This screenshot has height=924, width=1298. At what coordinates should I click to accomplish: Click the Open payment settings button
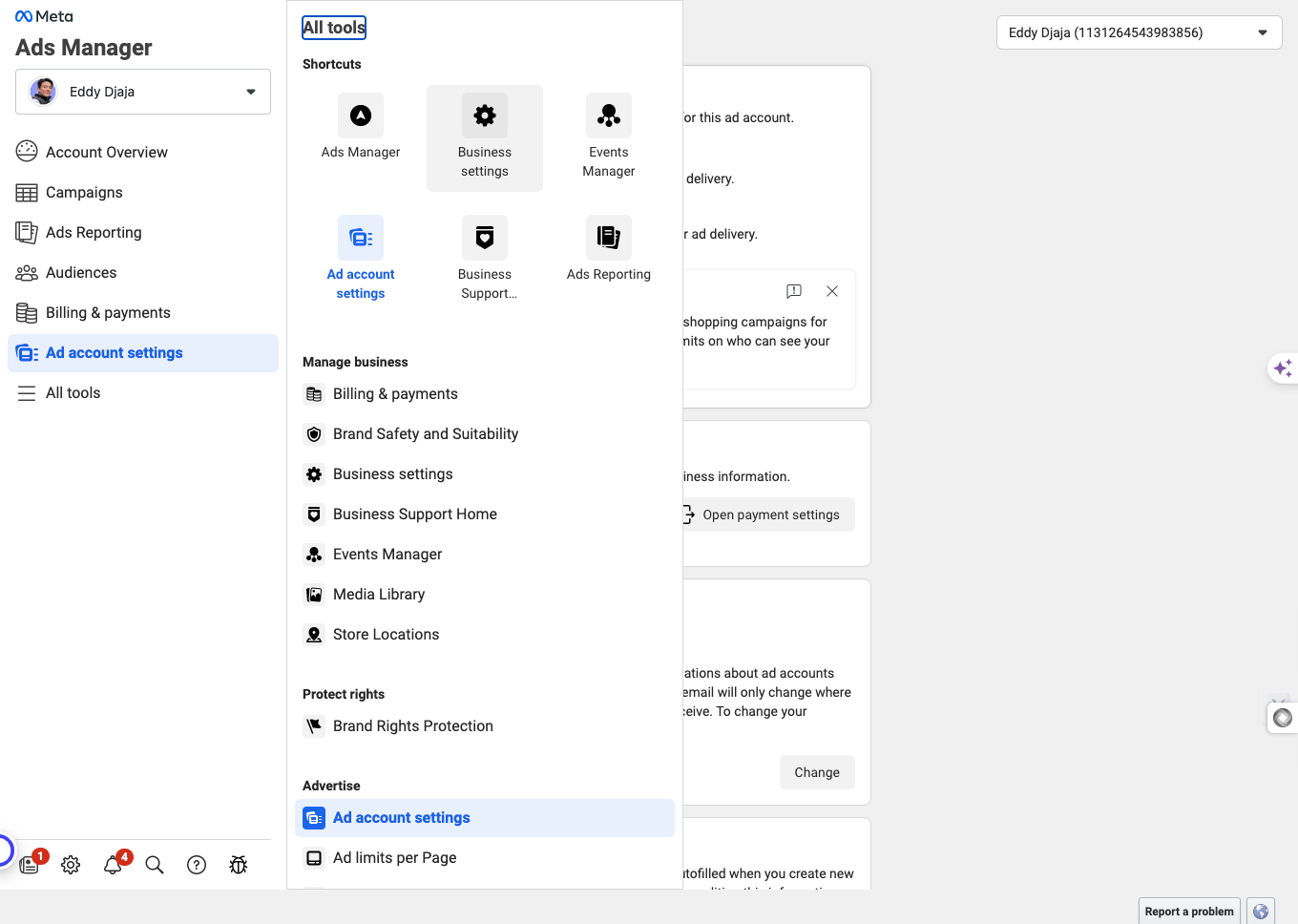[x=769, y=514]
